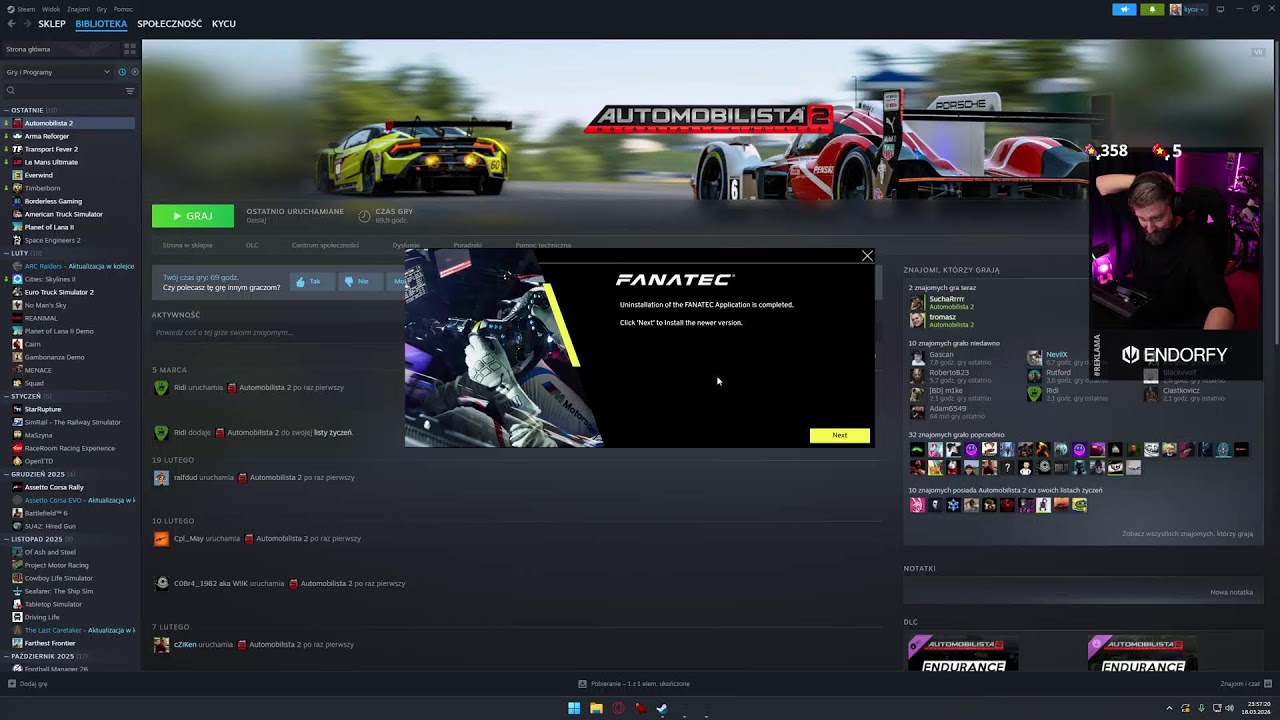
Task: Click the Assetto Corsa Rally game icon
Action: click(x=17, y=487)
